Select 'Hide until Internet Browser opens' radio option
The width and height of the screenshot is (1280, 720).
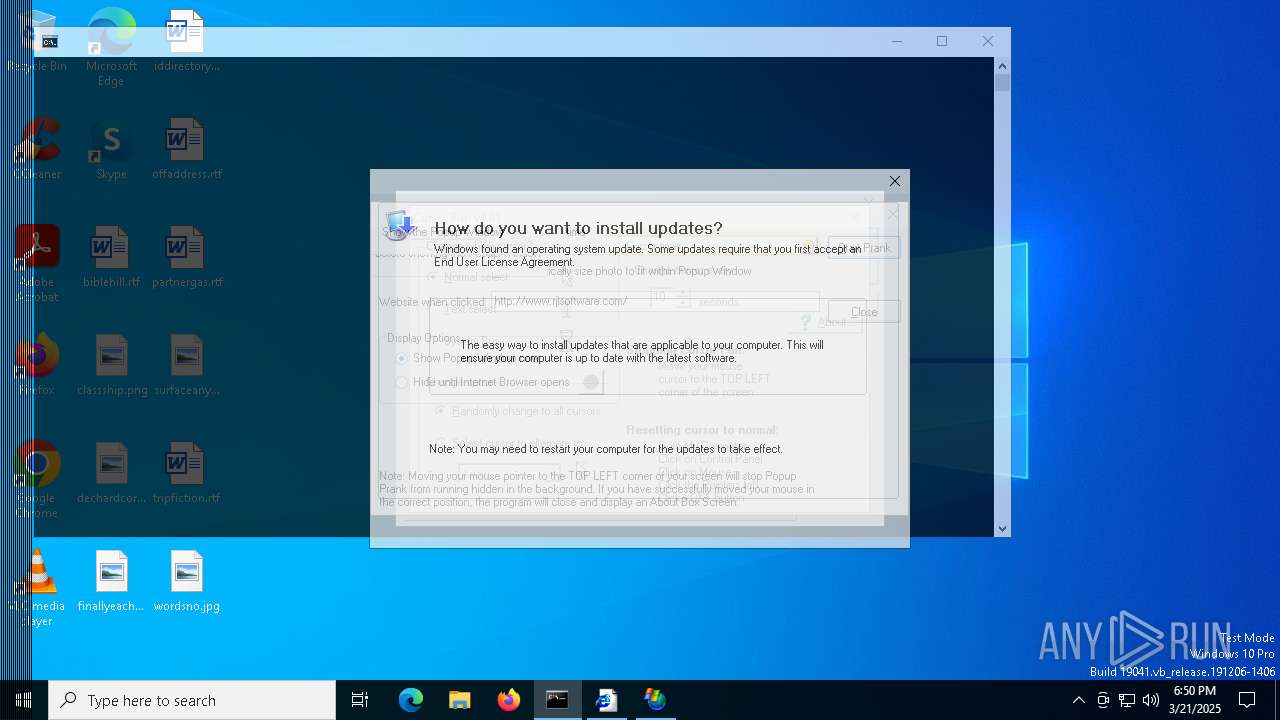[x=484, y=382]
